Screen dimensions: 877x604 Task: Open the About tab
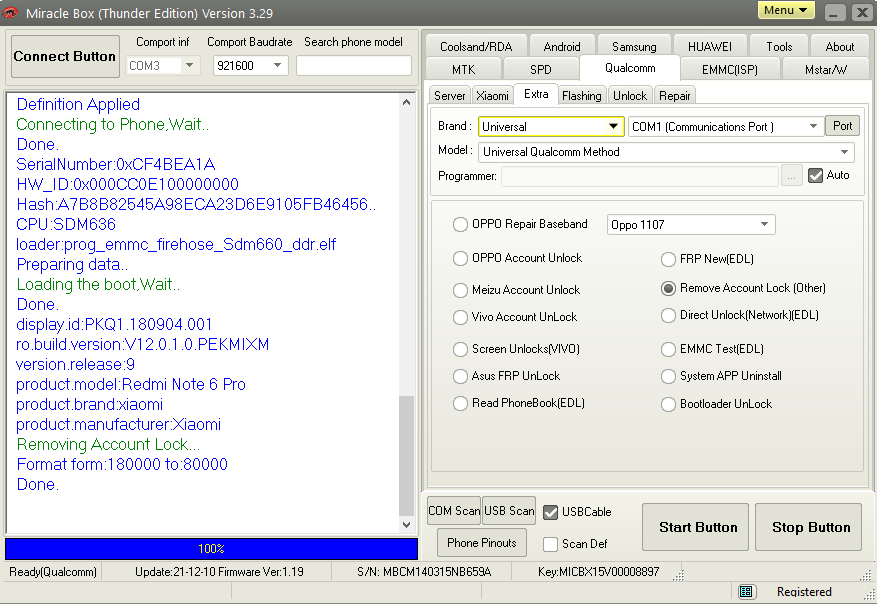839,46
